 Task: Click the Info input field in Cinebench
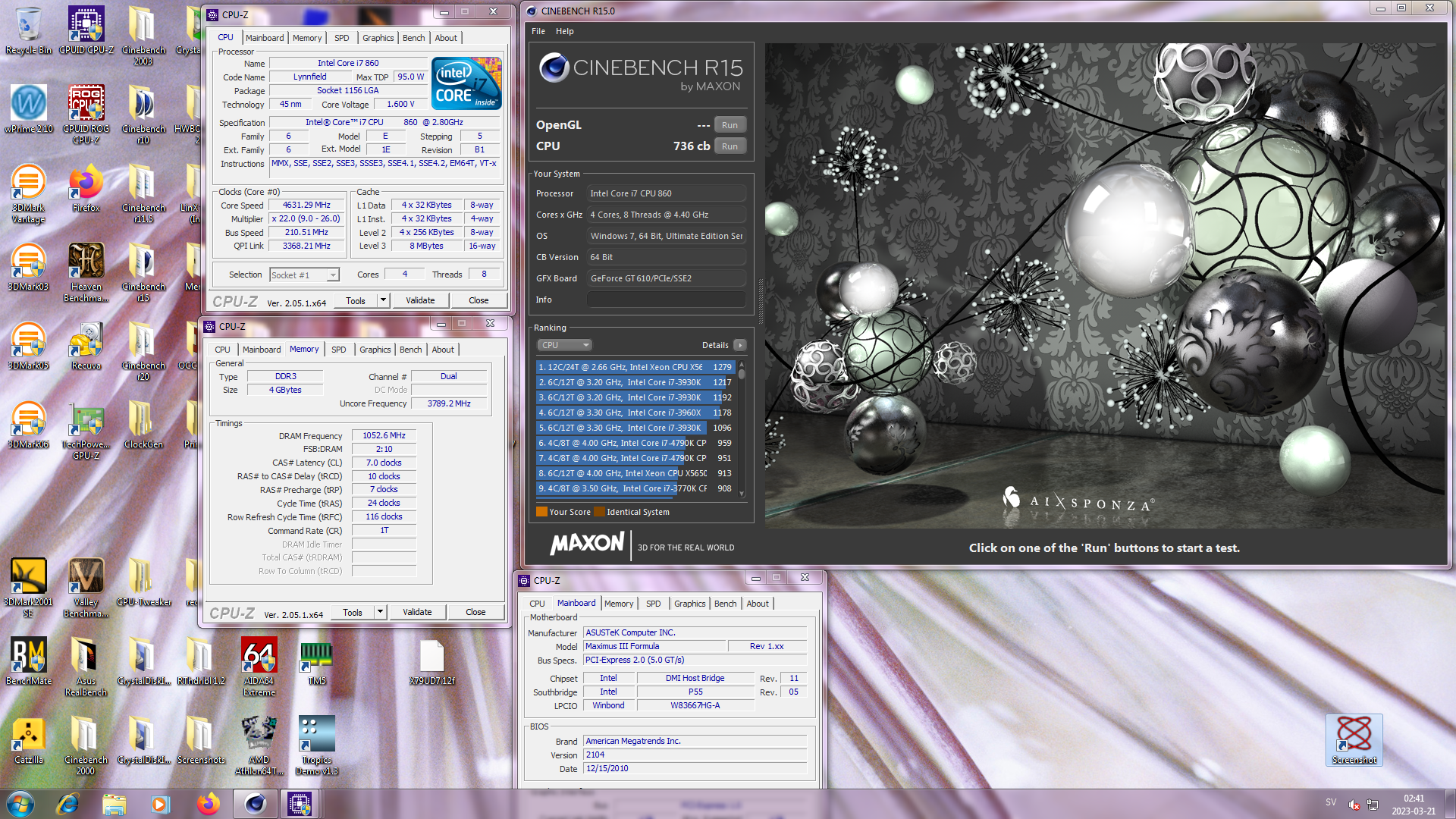click(667, 300)
